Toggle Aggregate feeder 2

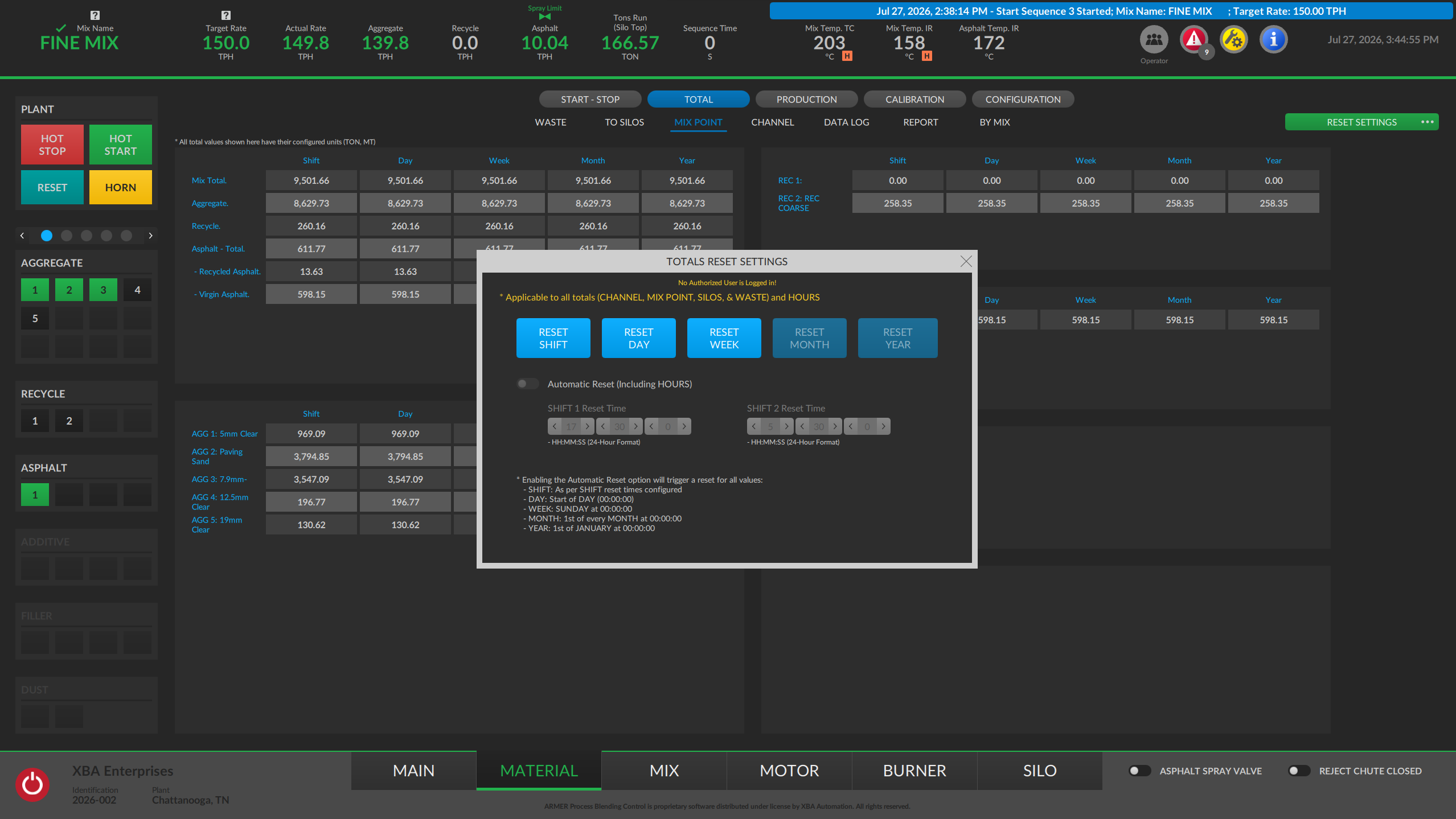click(69, 290)
